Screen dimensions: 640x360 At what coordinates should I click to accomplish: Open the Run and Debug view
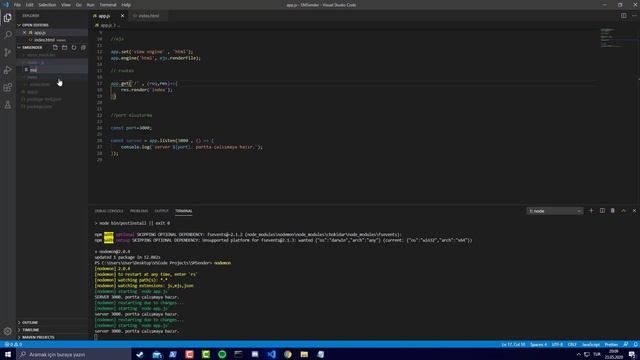(7, 70)
